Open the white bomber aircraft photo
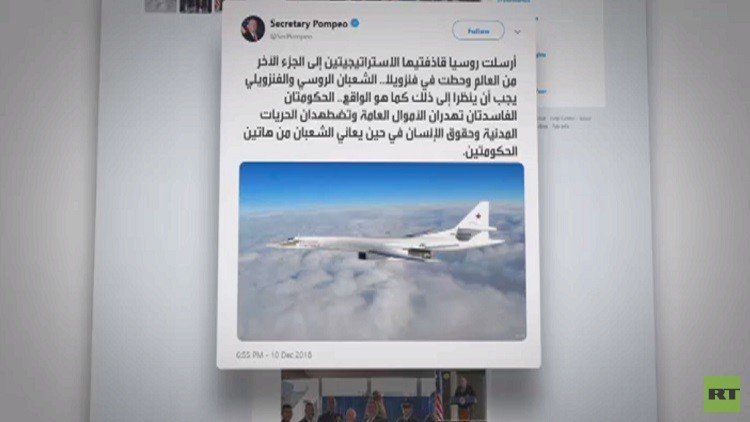 point(382,251)
